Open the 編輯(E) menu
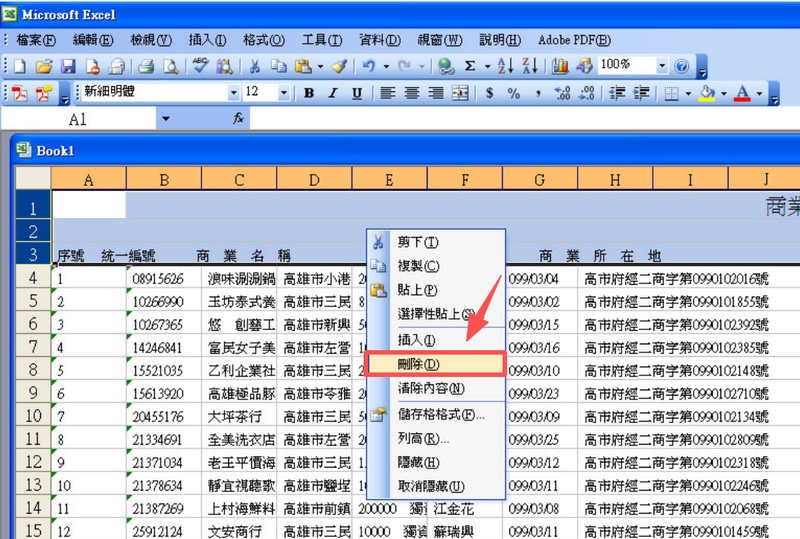Screen dimensions: 800x539 pyautogui.click(x=93, y=40)
